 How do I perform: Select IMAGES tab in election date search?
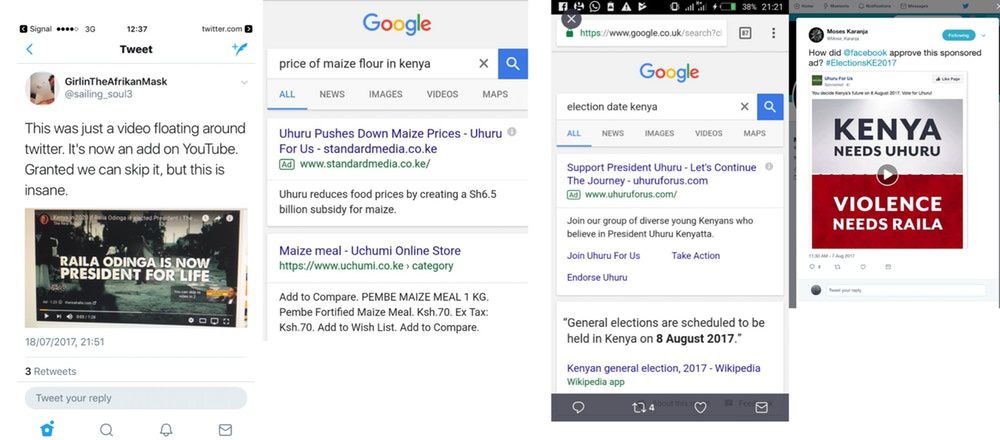click(659, 133)
